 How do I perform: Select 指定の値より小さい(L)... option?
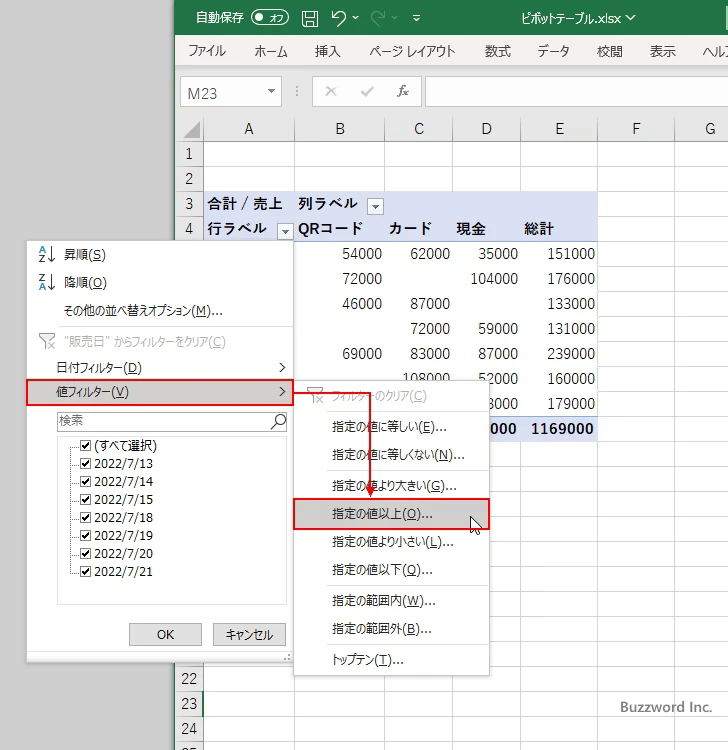[391, 542]
